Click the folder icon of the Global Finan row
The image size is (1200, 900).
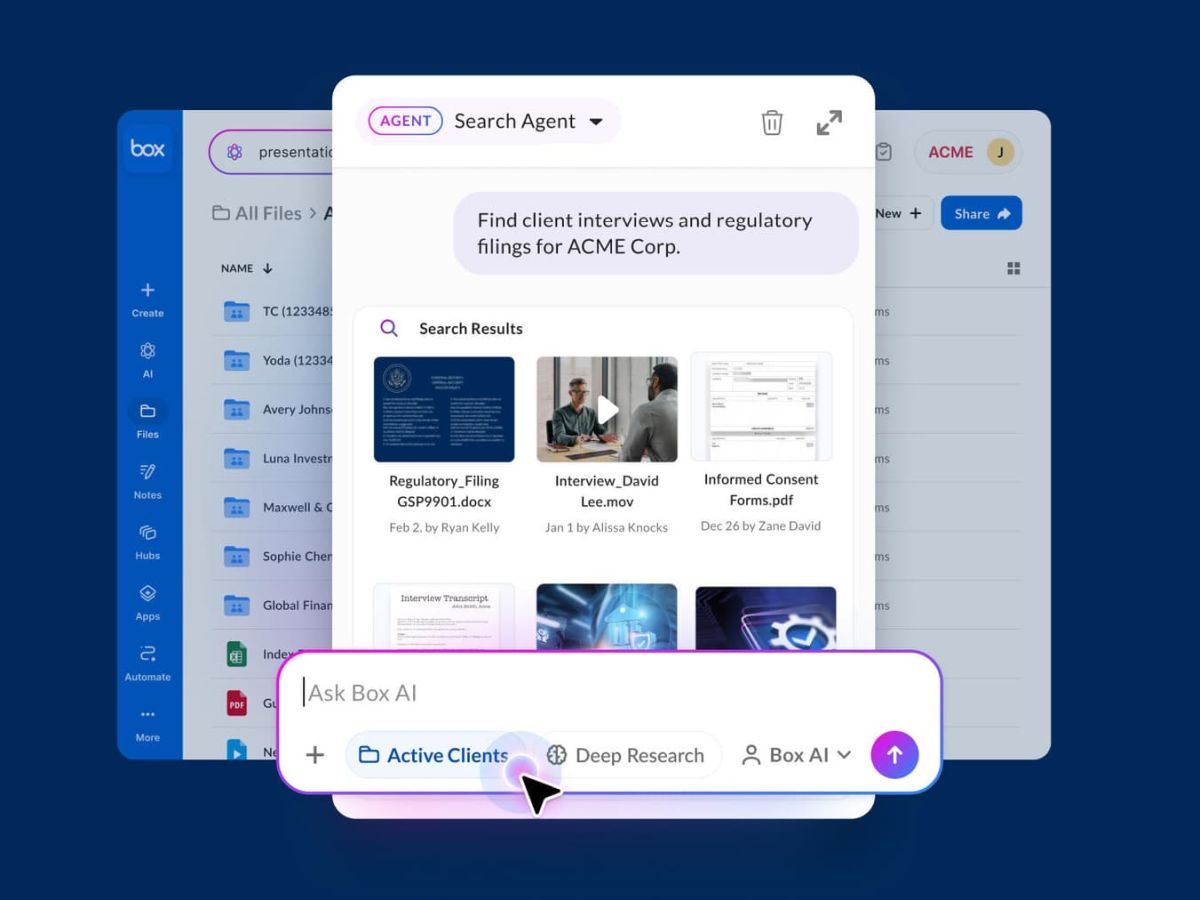[236, 605]
